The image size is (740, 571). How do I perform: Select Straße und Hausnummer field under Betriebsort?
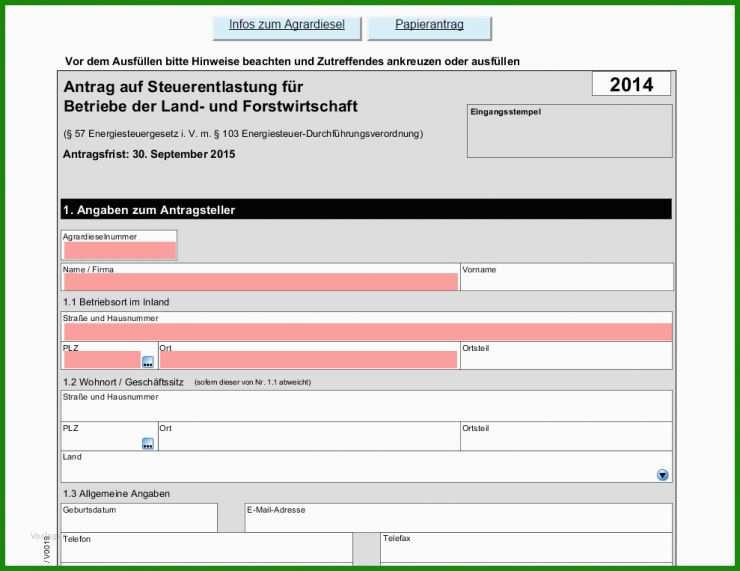368,332
